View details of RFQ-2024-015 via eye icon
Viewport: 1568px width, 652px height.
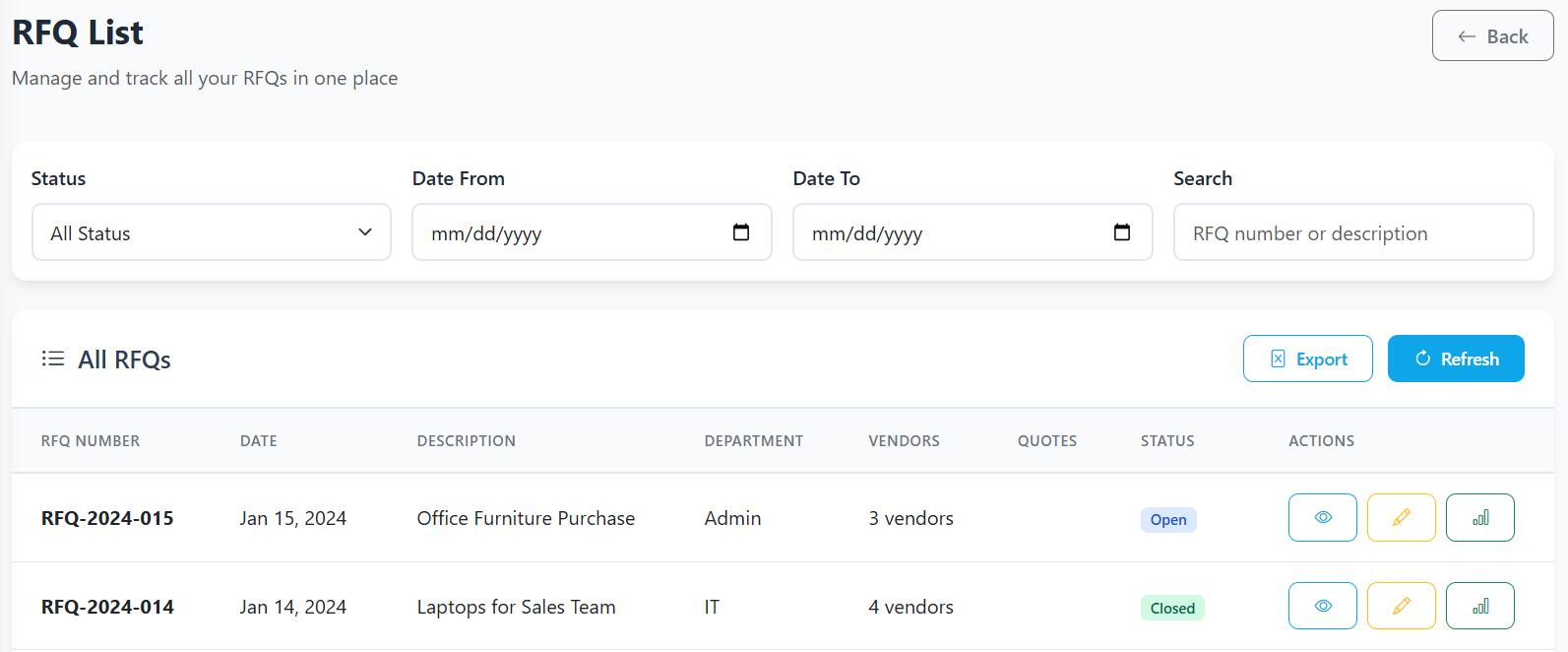point(1322,517)
